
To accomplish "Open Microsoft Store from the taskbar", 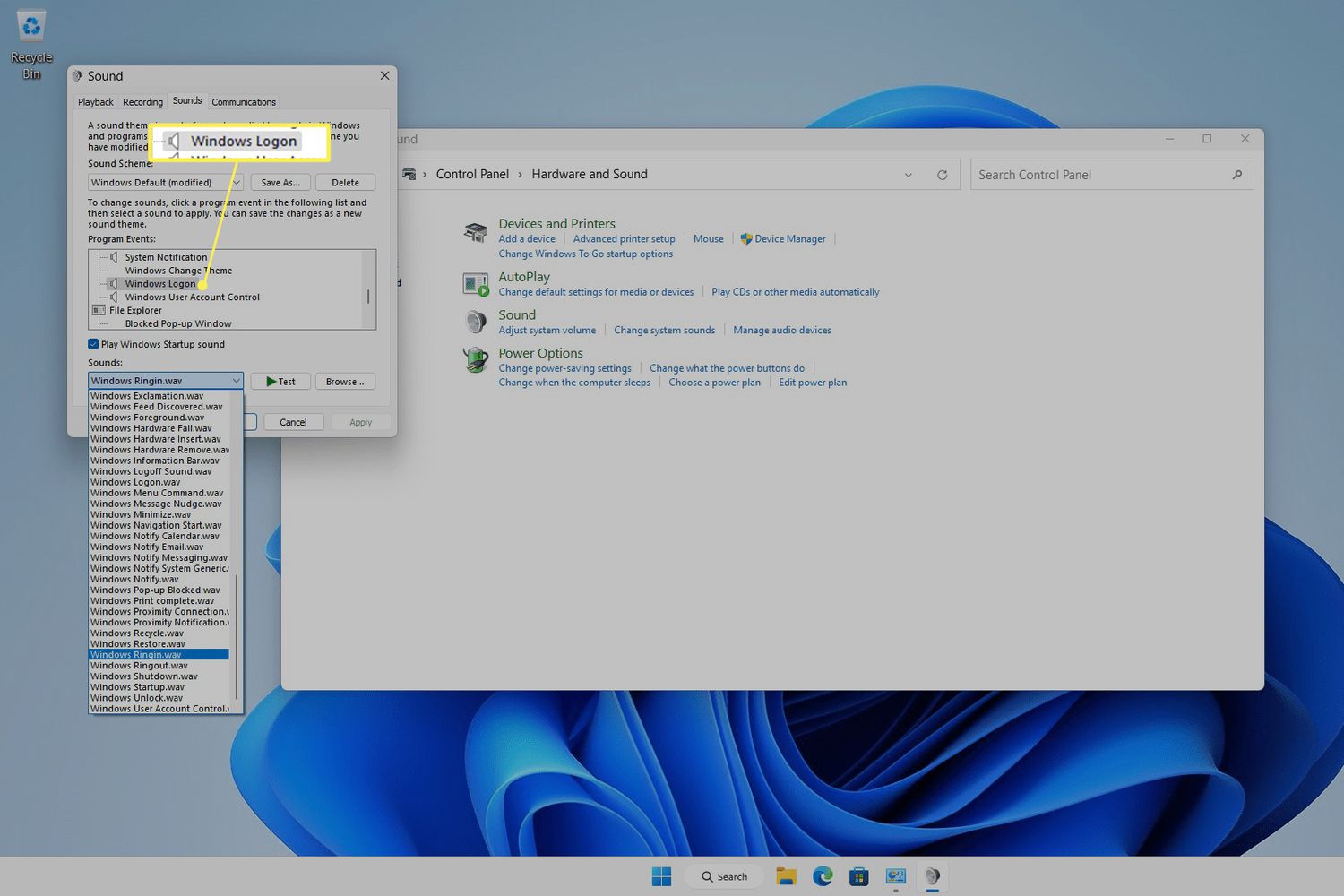I will (858, 876).
